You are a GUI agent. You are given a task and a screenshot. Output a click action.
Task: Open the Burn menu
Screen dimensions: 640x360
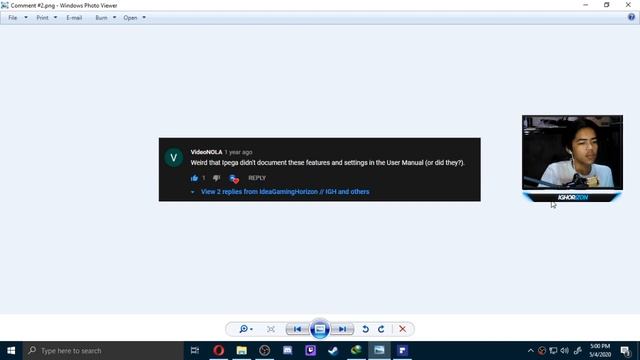pos(101,18)
